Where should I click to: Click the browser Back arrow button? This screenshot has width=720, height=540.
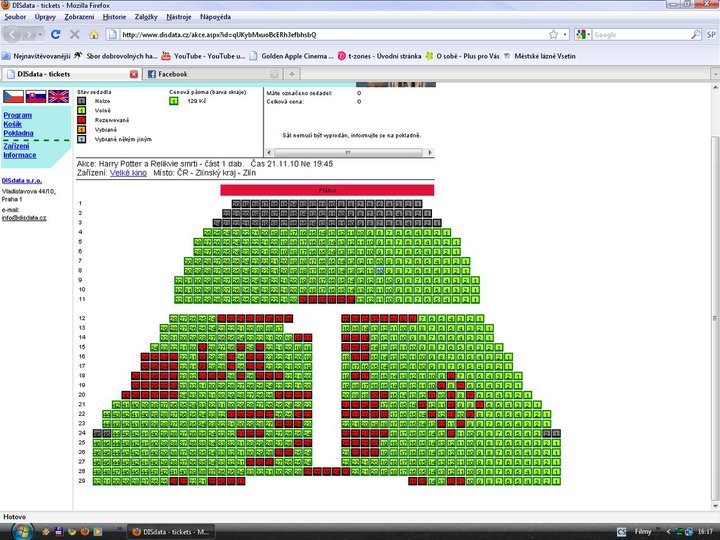point(12,34)
